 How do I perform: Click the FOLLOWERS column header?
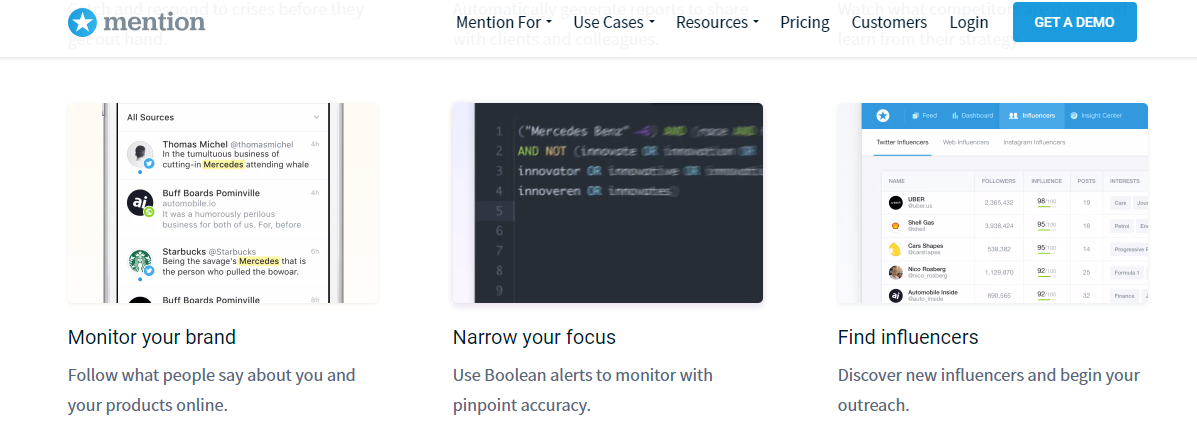coord(999,182)
